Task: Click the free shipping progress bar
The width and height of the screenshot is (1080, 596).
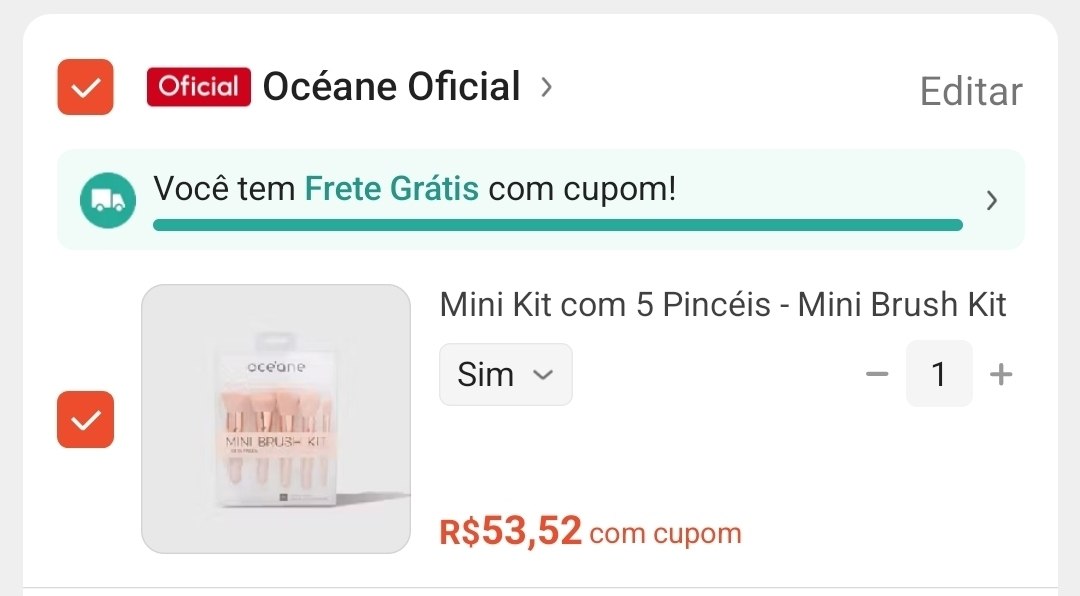Action: (x=557, y=225)
